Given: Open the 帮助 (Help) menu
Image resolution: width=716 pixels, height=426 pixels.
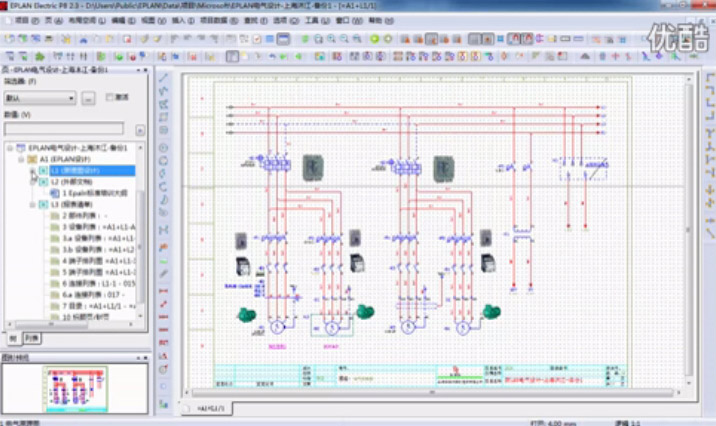Looking at the screenshot, I should coord(380,21).
